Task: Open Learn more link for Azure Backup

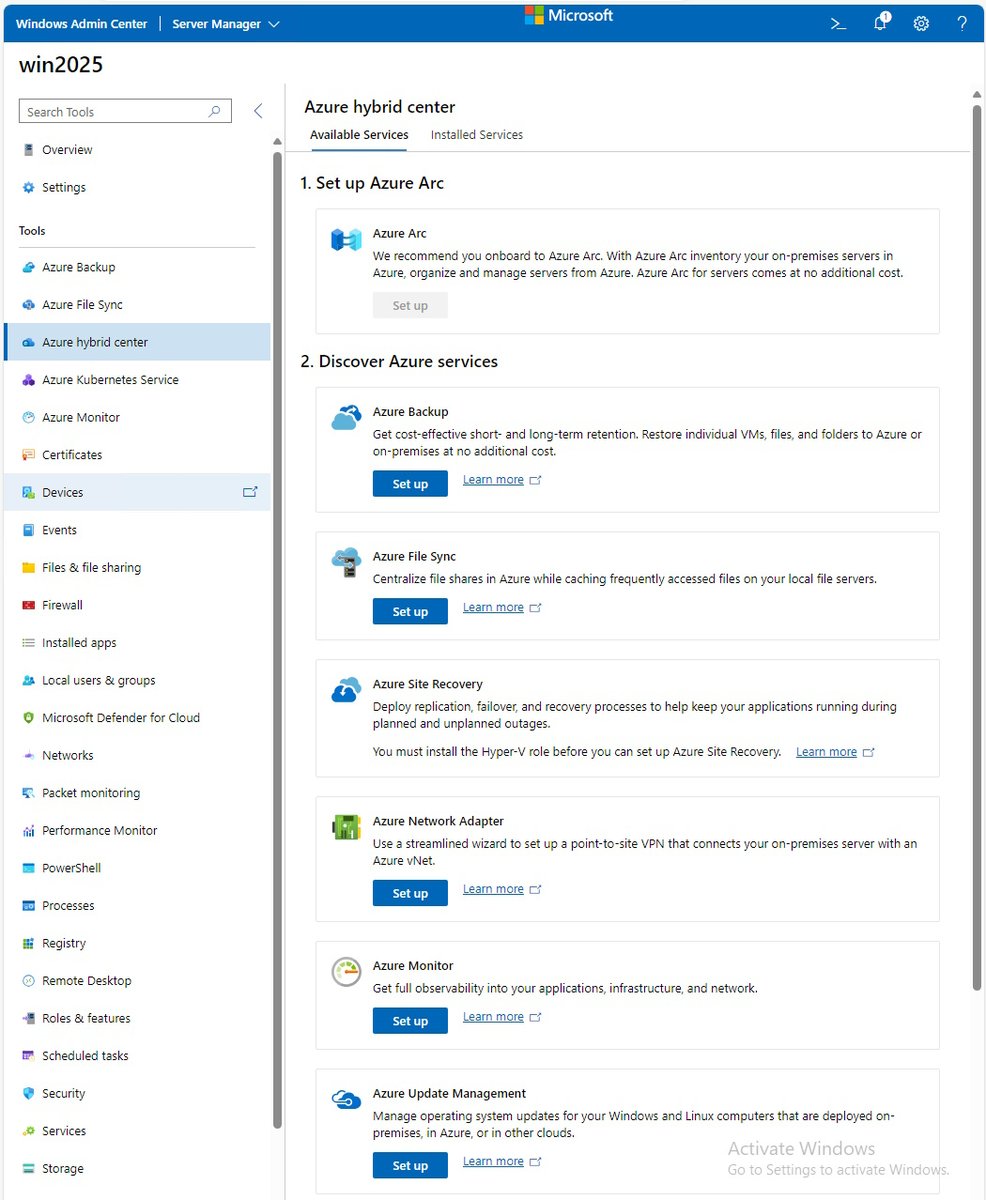Action: click(x=502, y=480)
